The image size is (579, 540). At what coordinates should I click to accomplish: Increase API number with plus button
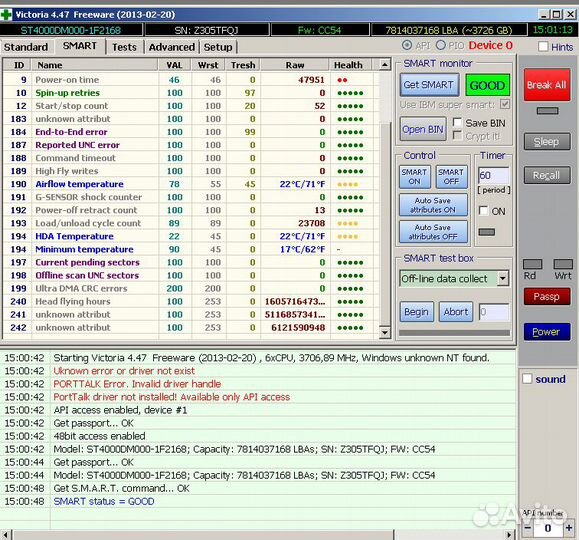tap(569, 527)
